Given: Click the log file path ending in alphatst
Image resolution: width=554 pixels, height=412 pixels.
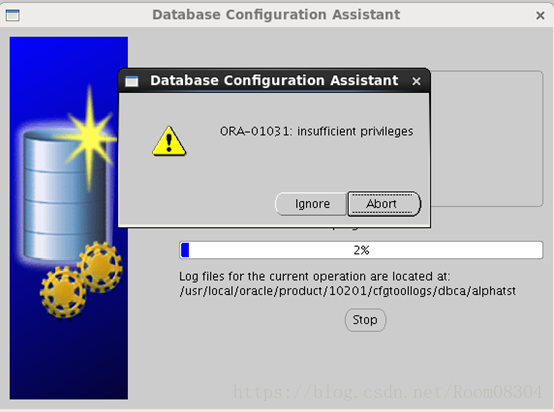Looking at the screenshot, I should point(348,291).
